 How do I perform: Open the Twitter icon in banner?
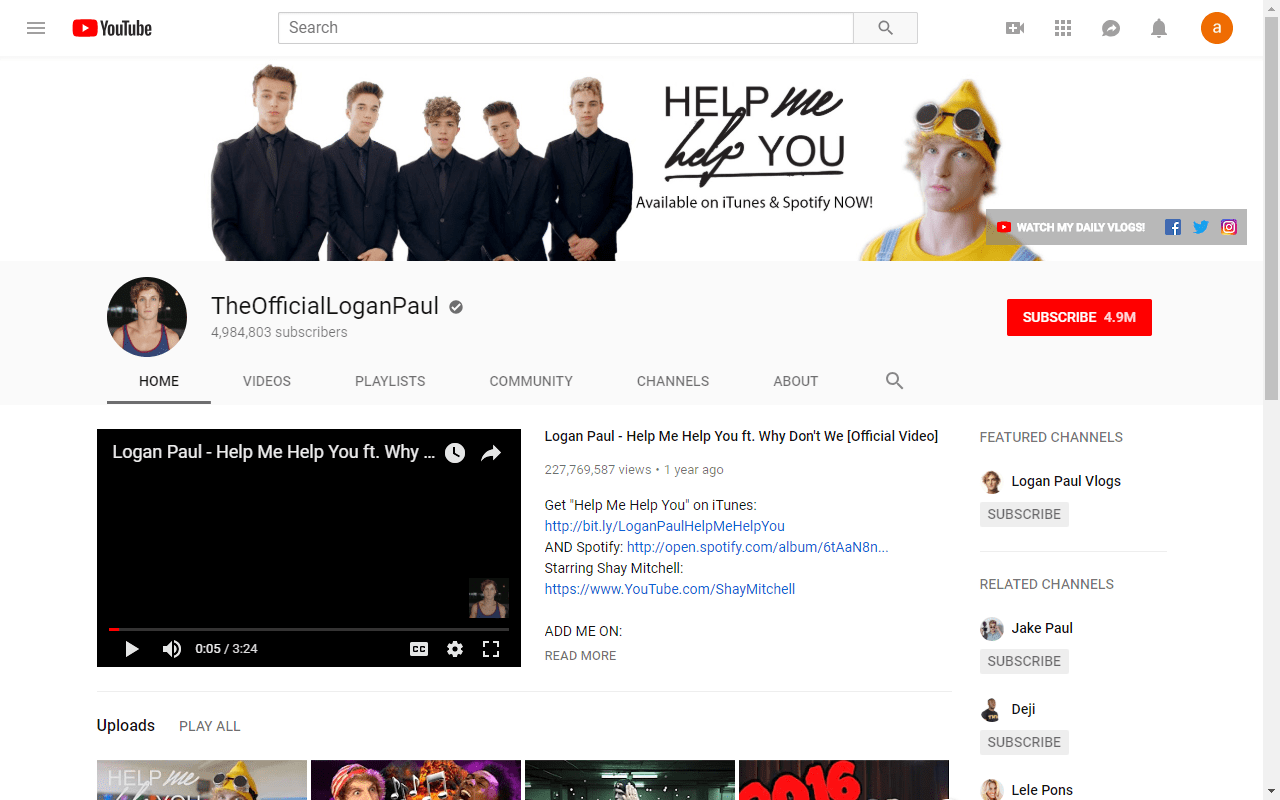[1201, 227]
